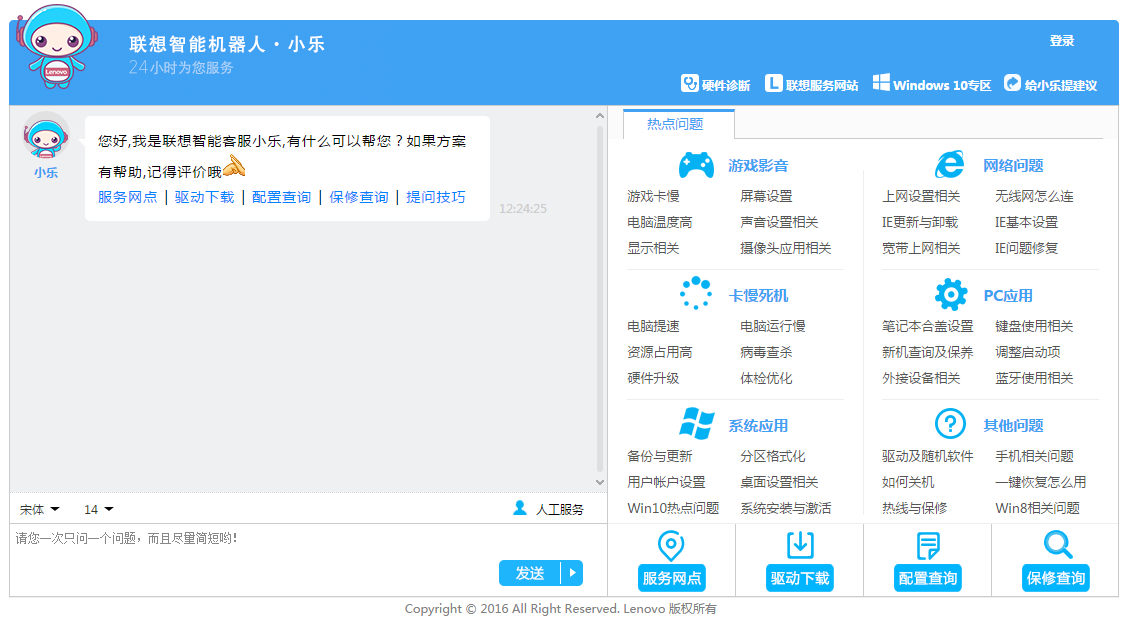1121x622 pixels.
Task: Select the 调整启动项 hot question
Action: tap(1027, 352)
